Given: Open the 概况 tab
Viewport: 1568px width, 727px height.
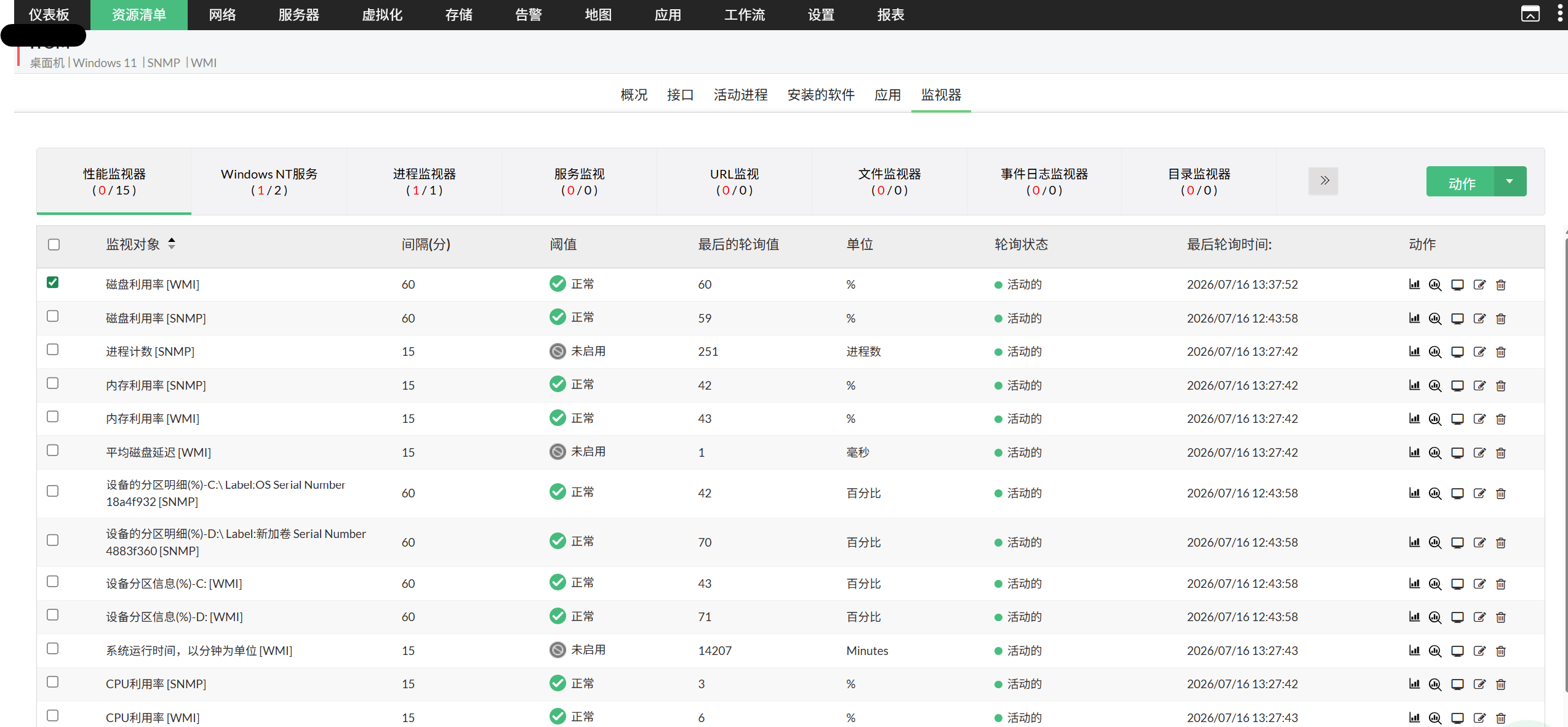Looking at the screenshot, I should click(634, 95).
